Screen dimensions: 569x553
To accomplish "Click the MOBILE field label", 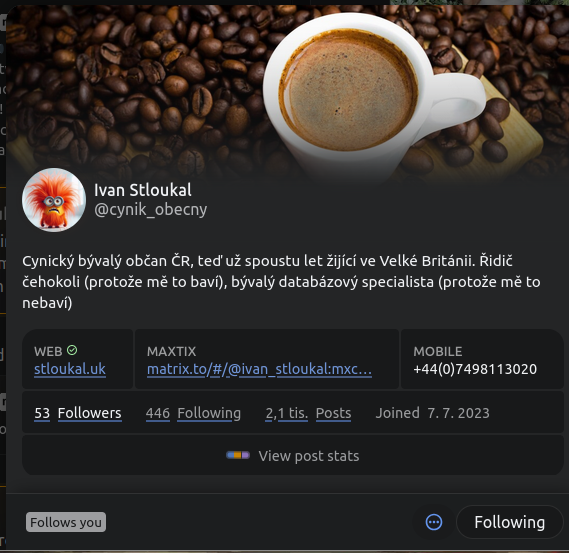I will [x=438, y=351].
